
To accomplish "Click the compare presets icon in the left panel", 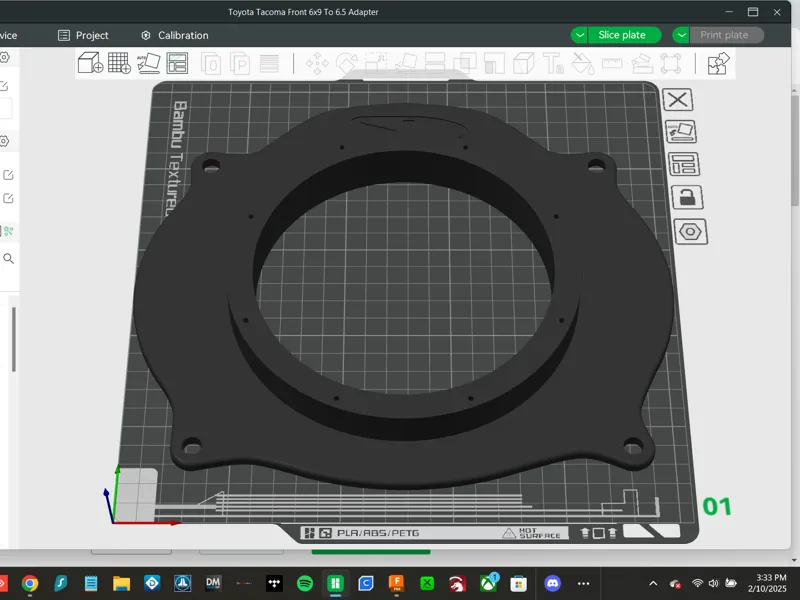I will [x=8, y=231].
